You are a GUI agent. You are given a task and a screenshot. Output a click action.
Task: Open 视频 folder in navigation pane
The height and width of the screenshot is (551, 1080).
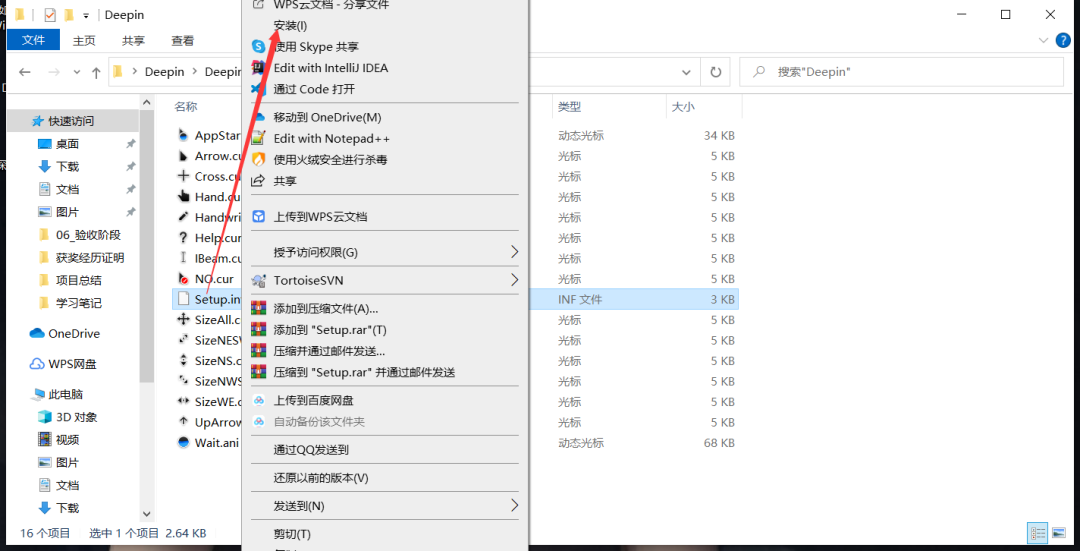[68, 440]
